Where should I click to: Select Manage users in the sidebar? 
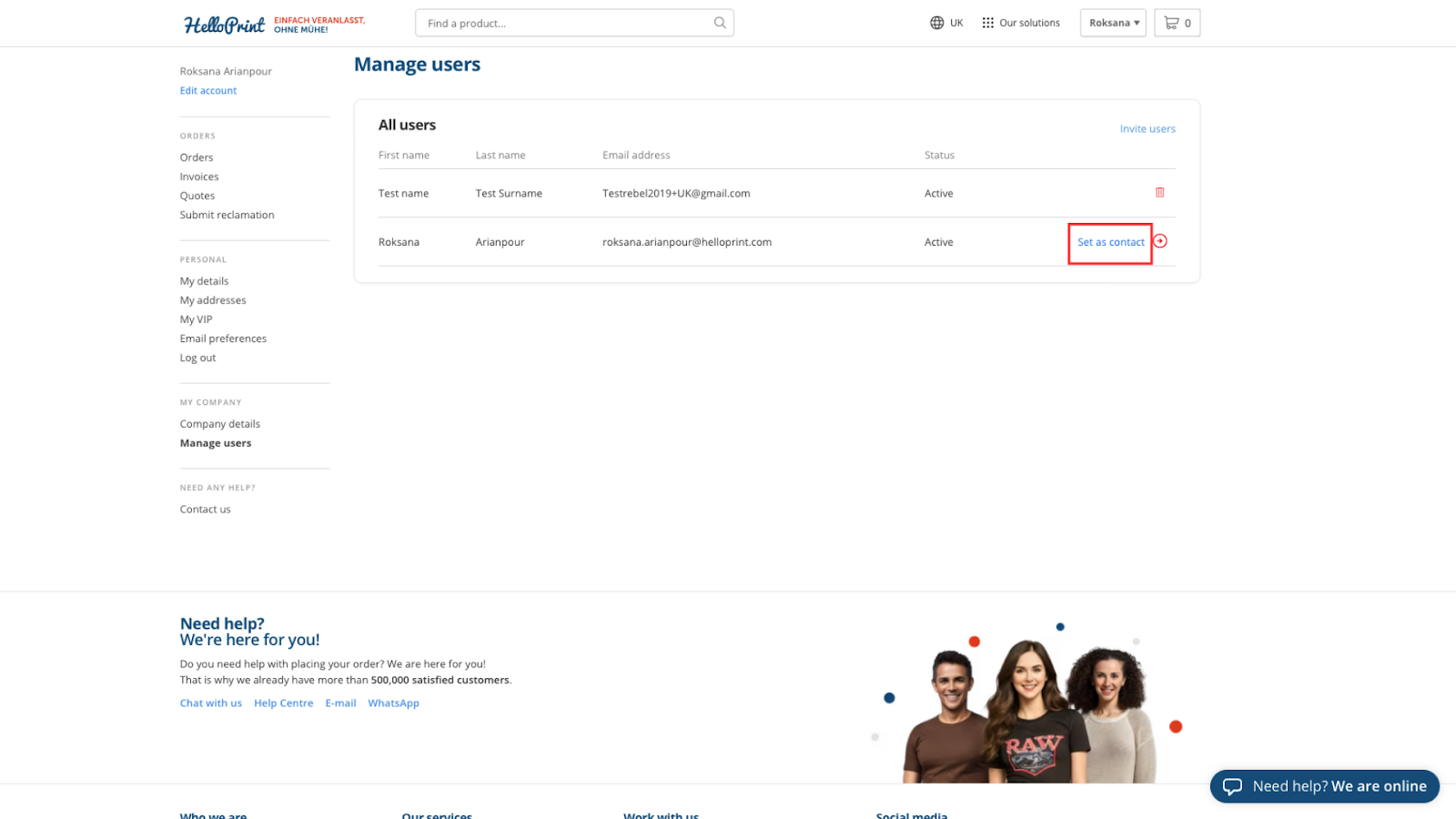point(216,443)
